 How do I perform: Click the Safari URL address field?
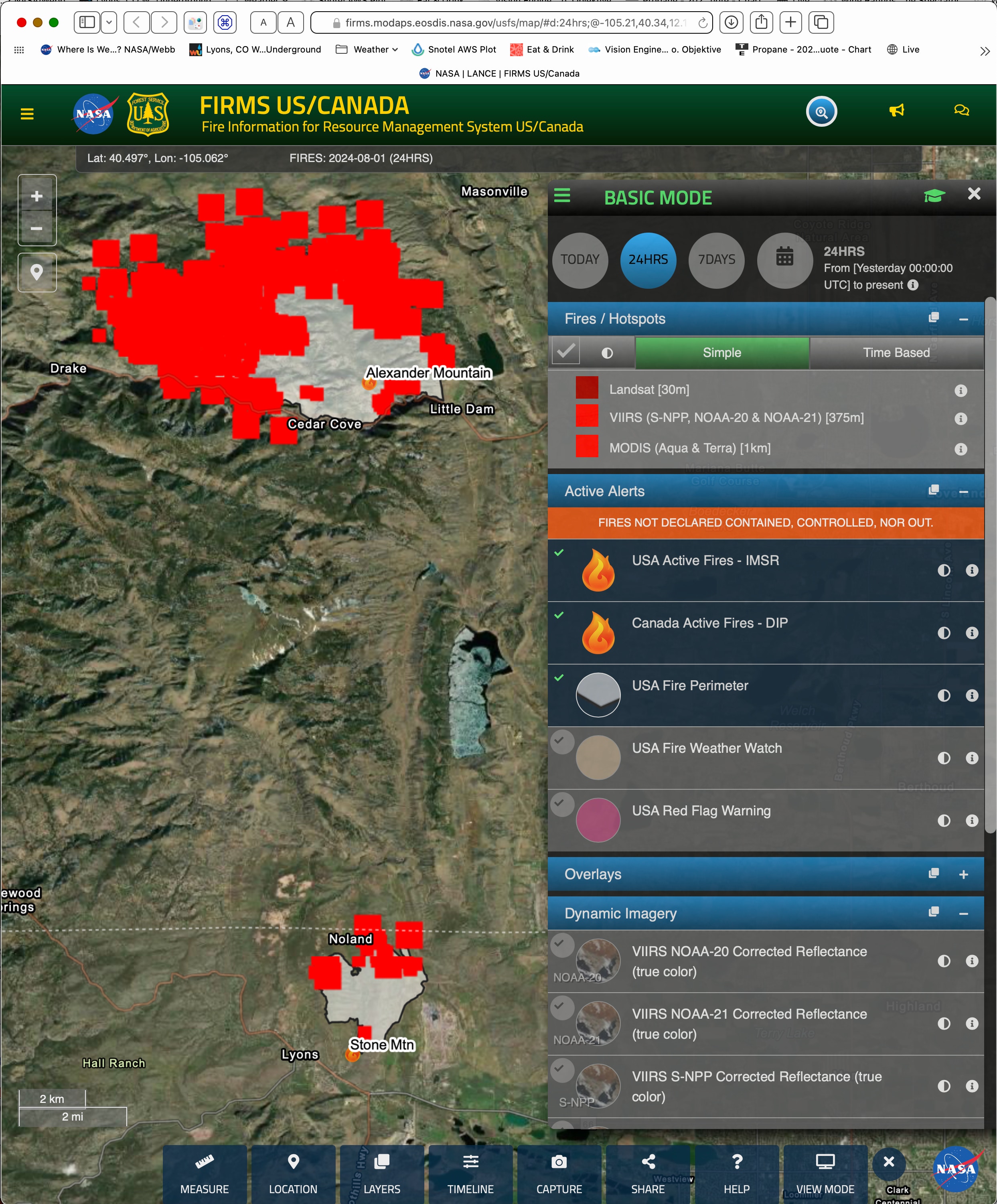(511, 22)
